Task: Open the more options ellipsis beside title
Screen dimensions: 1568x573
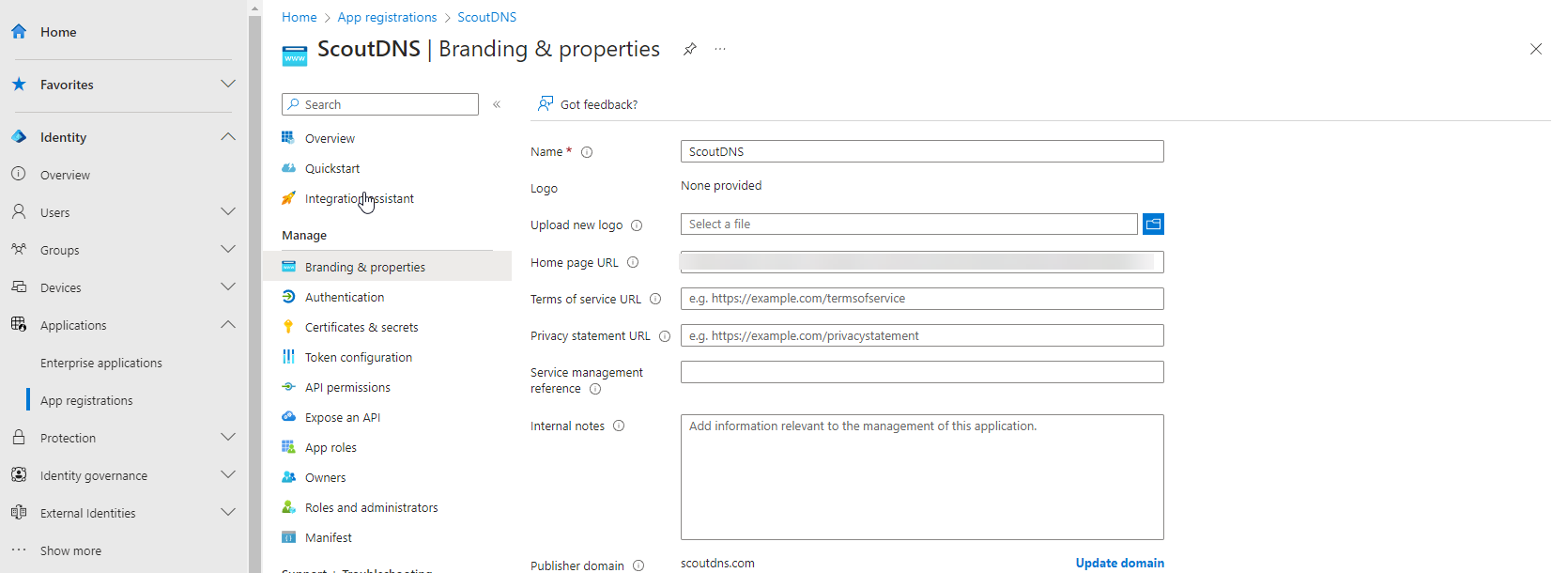Action: tap(720, 49)
